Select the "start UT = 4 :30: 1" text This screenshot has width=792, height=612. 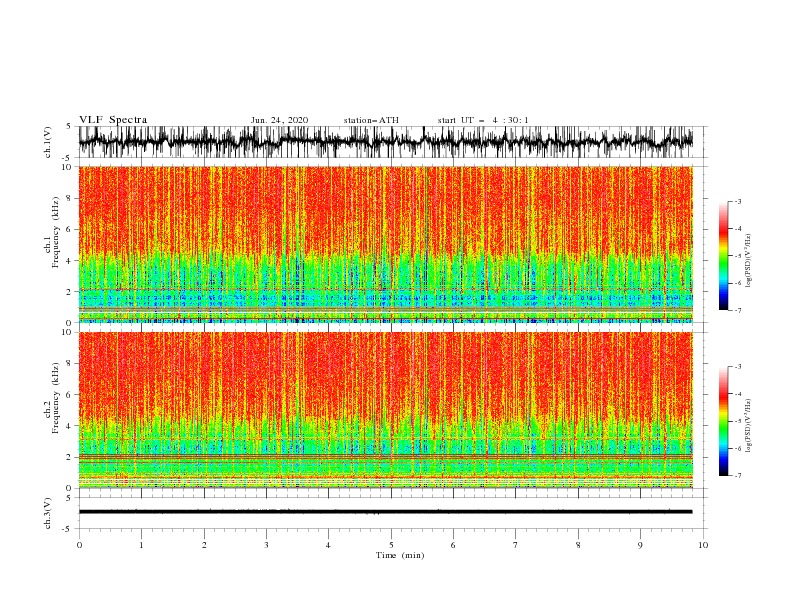pyautogui.click(x=483, y=120)
